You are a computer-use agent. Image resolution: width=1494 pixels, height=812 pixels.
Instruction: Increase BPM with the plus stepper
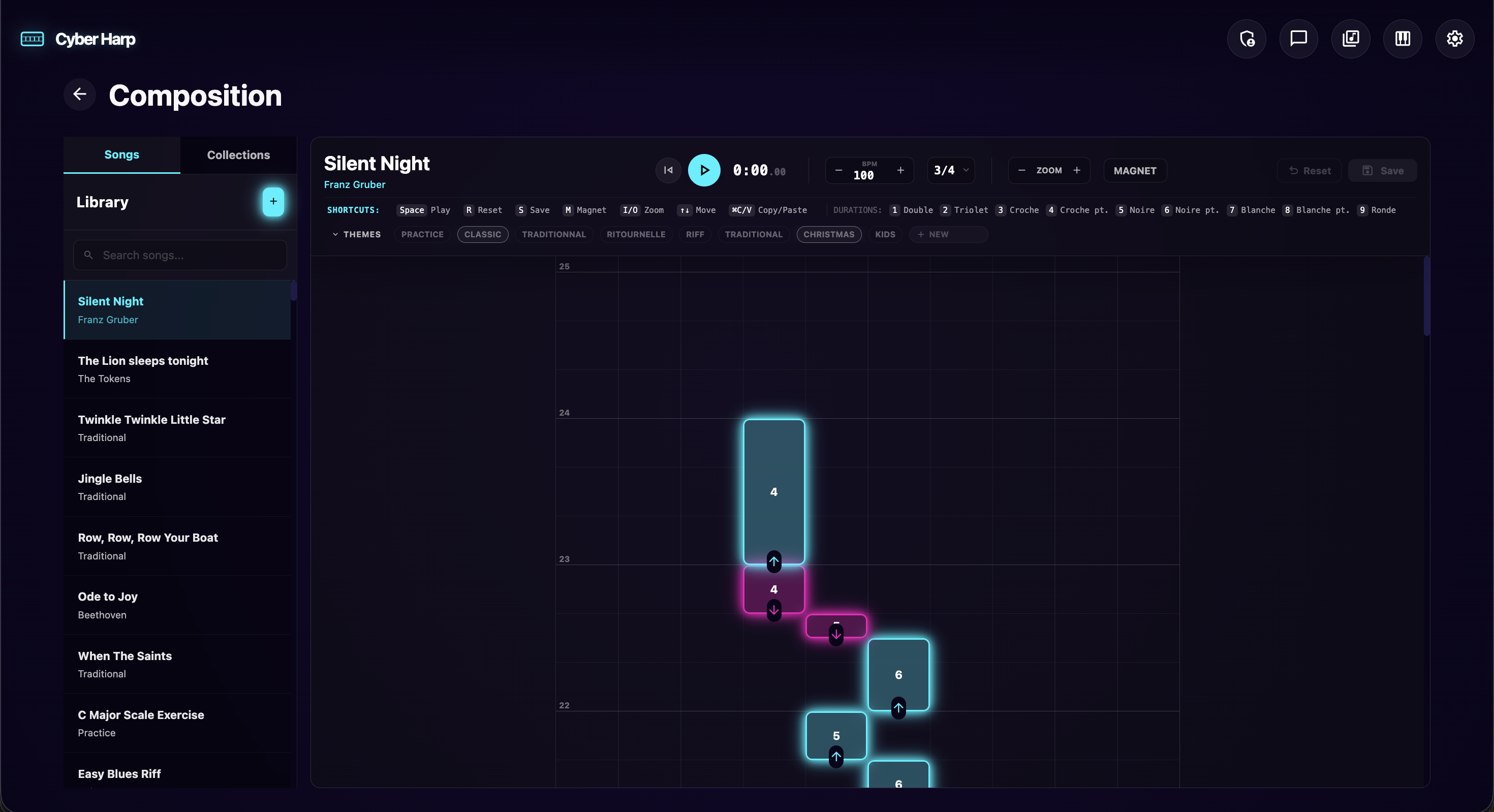(x=900, y=171)
